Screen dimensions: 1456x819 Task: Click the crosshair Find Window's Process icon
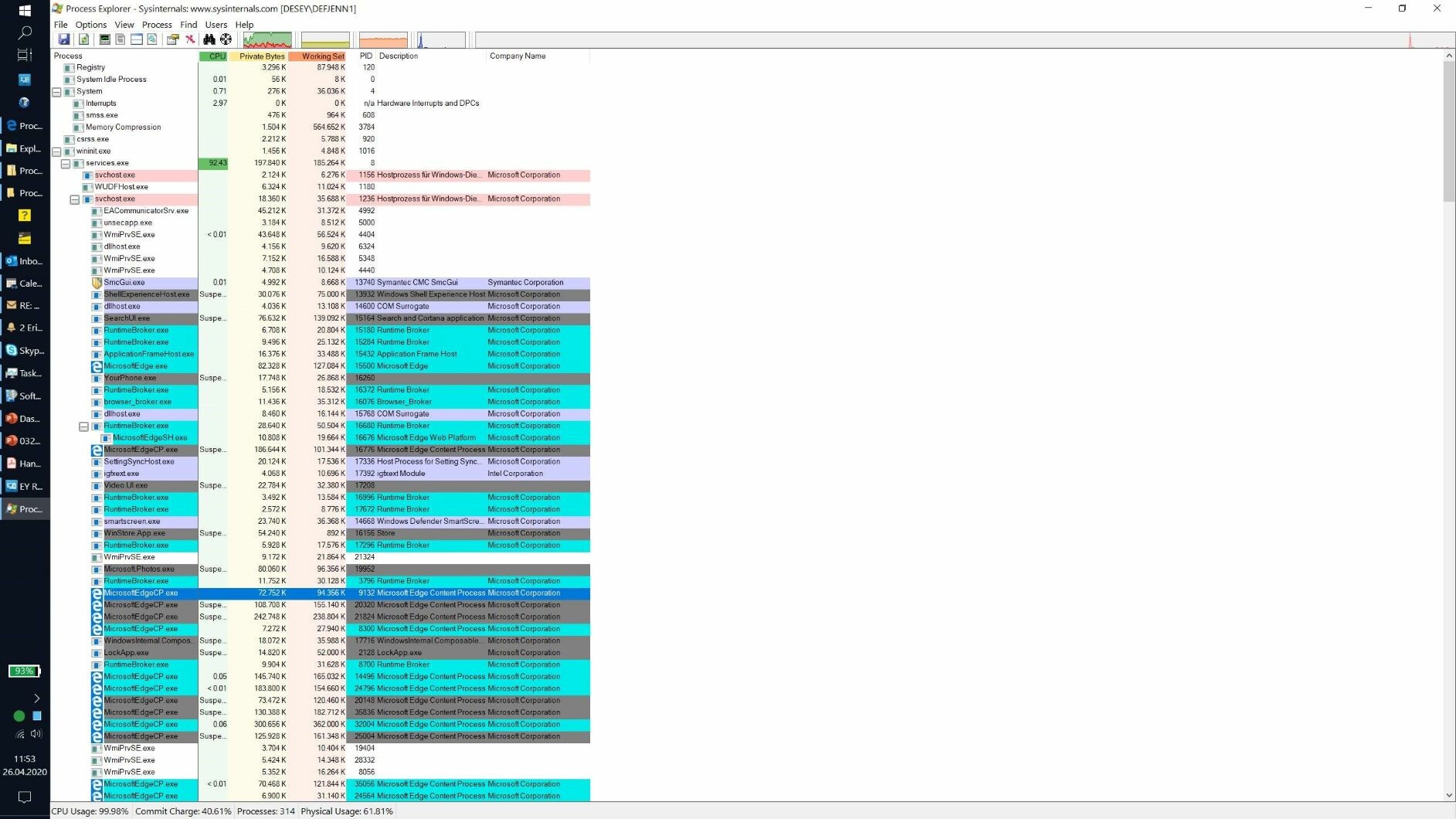[x=226, y=39]
